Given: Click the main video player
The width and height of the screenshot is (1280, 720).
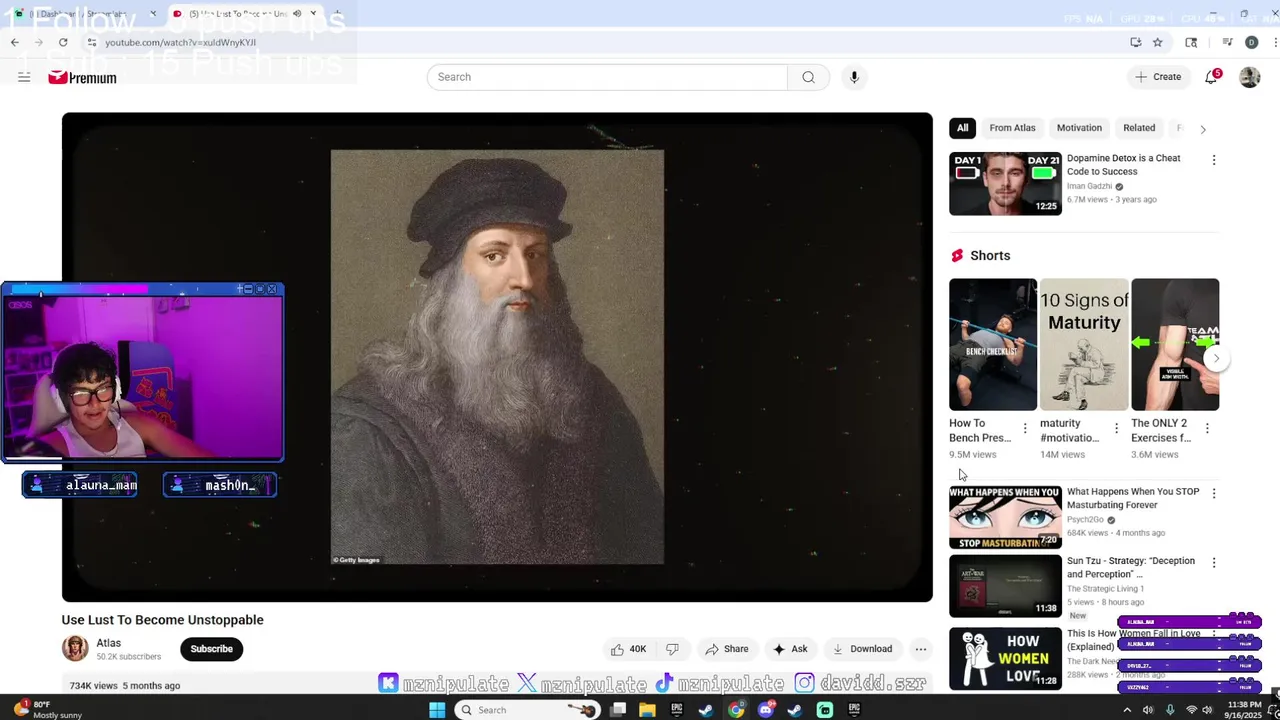Looking at the screenshot, I should pos(497,357).
